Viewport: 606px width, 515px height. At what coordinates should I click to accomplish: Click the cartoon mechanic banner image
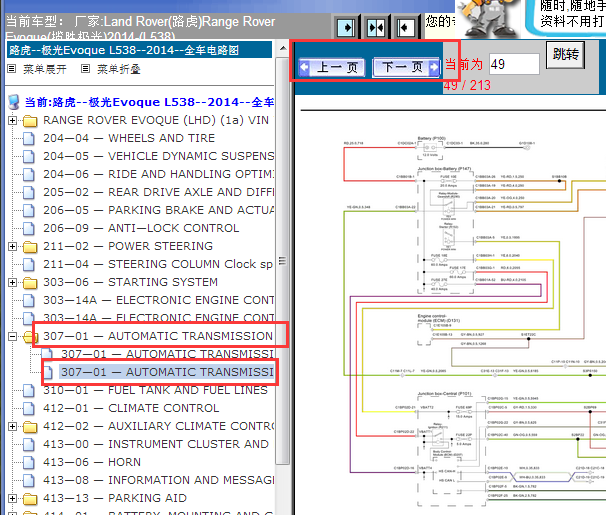(488, 19)
